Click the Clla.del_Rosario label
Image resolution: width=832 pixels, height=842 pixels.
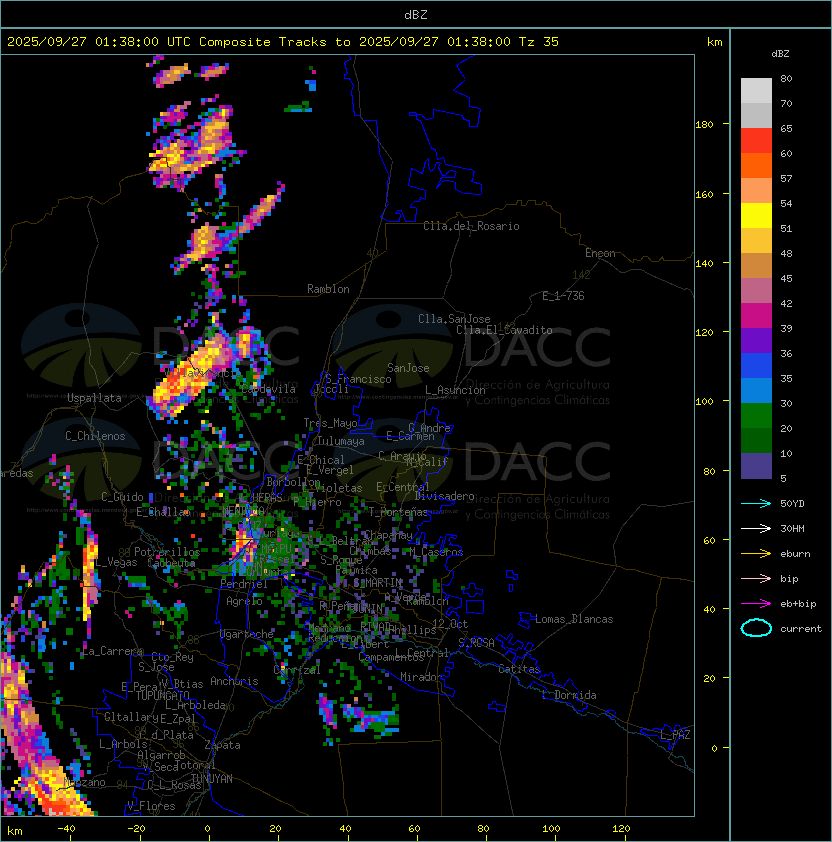[471, 226]
